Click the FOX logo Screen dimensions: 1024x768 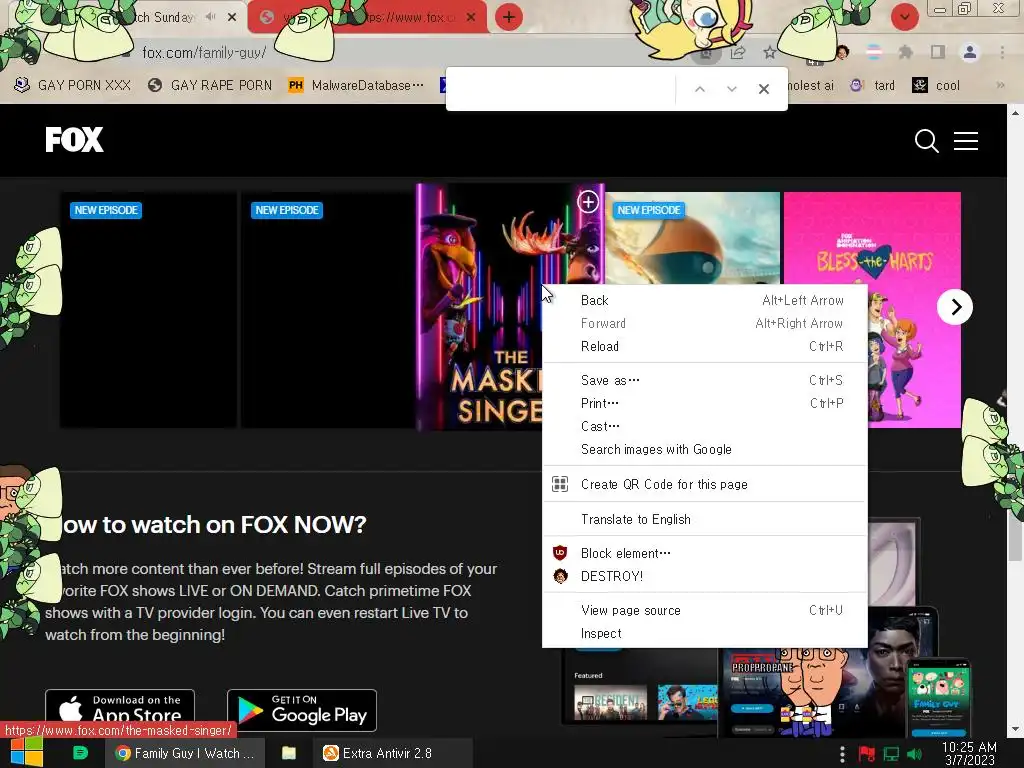(x=74, y=139)
